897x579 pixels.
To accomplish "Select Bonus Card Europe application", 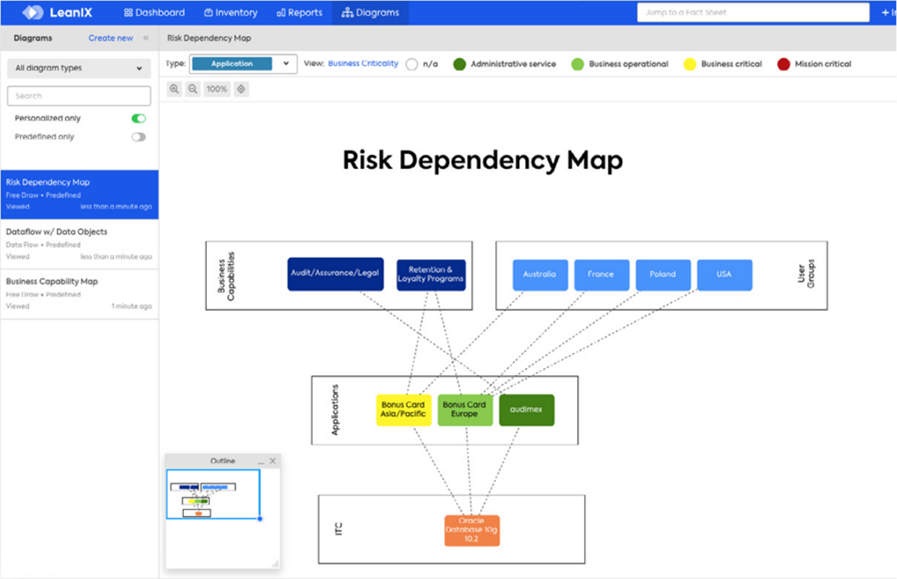I will tap(465, 410).
